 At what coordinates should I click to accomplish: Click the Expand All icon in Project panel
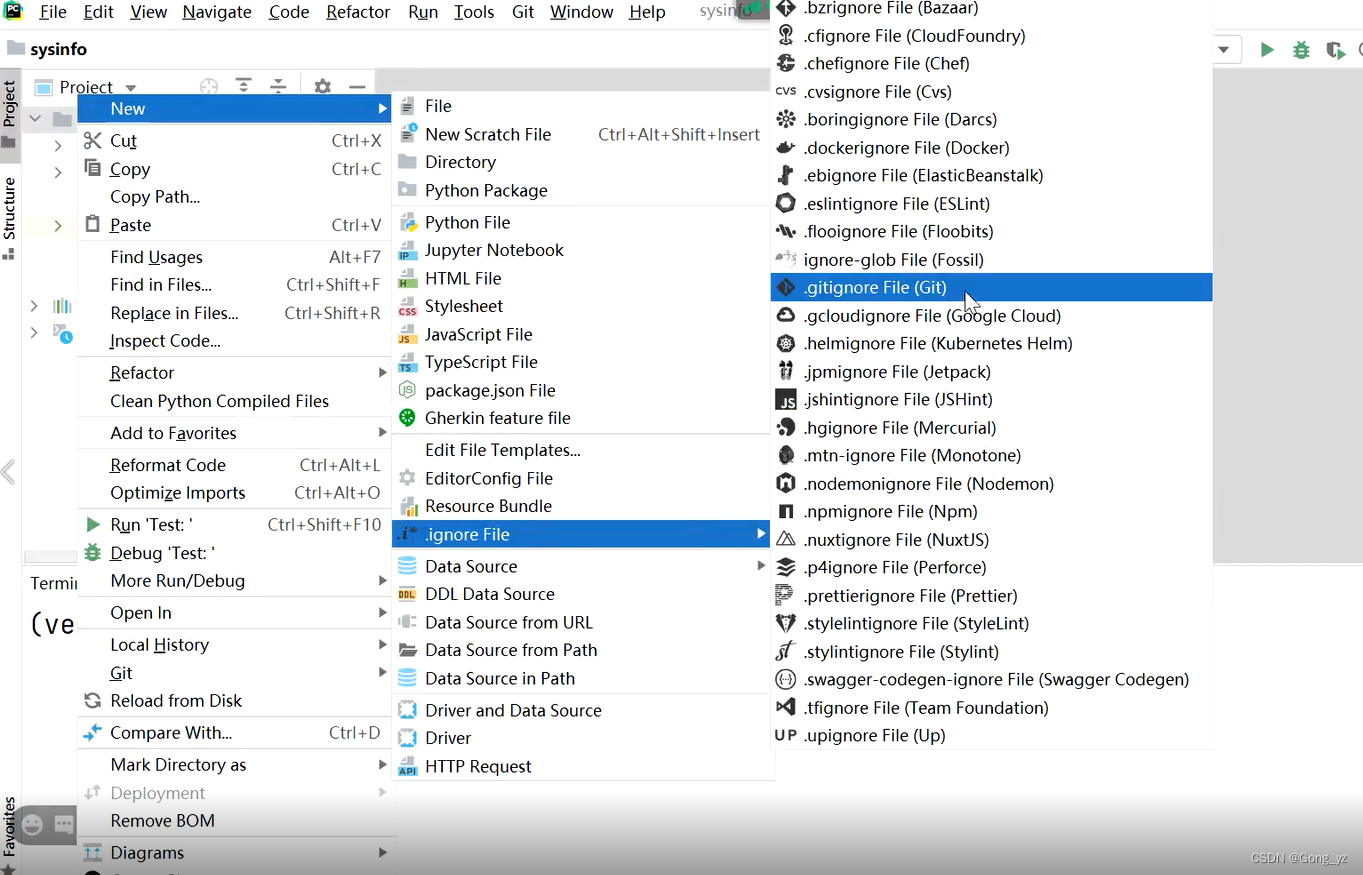[x=243, y=87]
